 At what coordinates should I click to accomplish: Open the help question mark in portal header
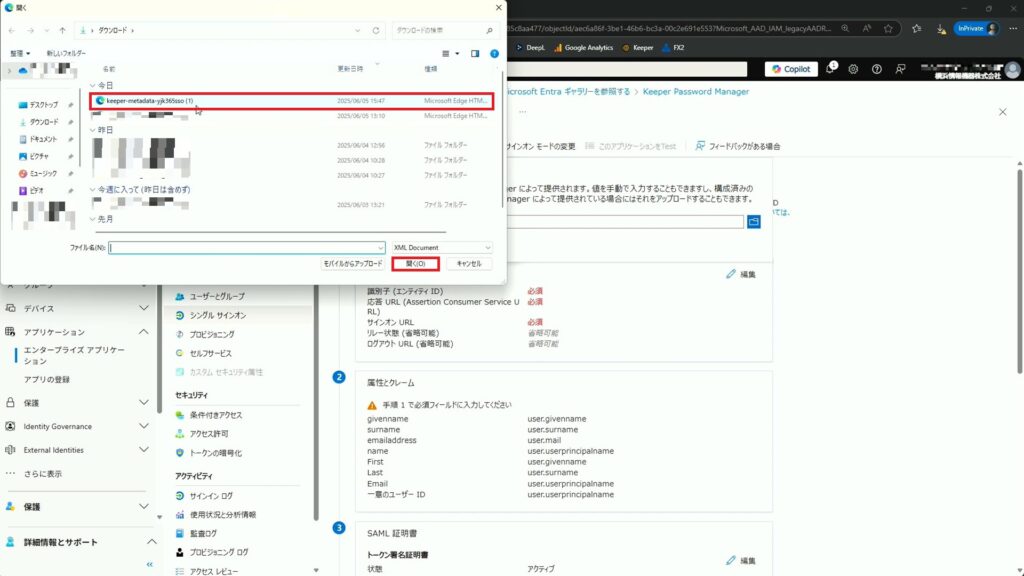coord(876,69)
